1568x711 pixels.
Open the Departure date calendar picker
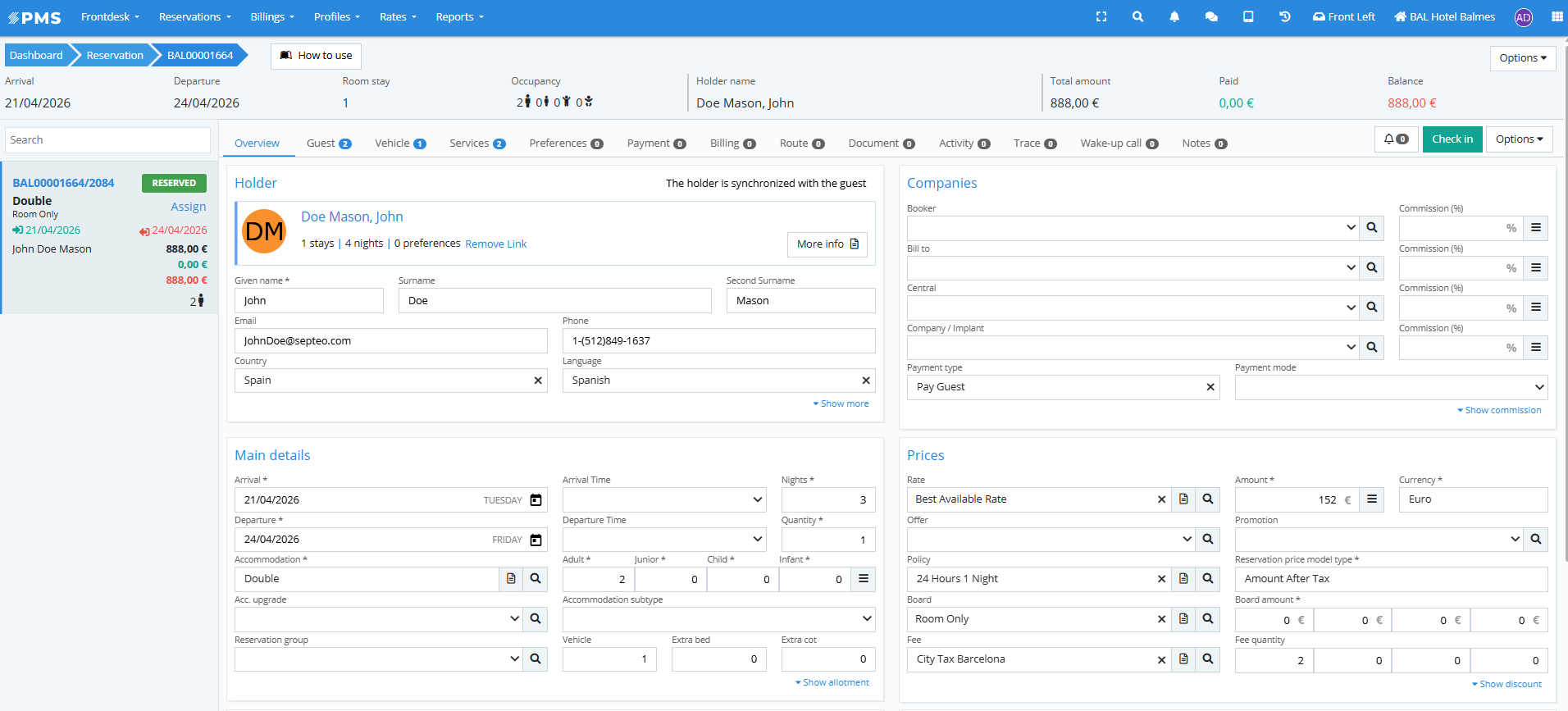(x=536, y=540)
